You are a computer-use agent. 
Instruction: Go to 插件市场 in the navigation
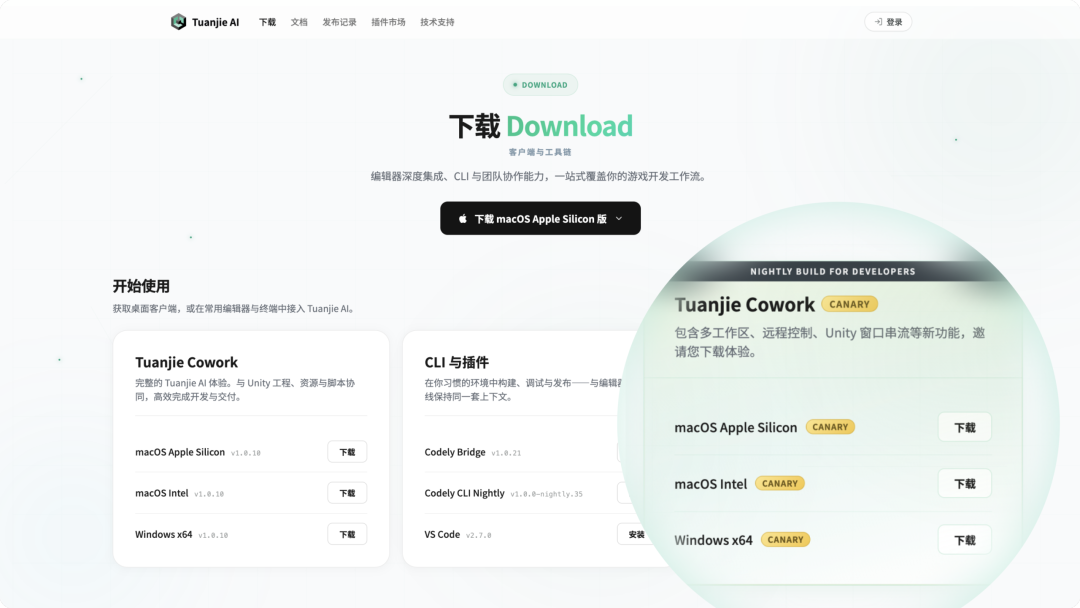(388, 22)
